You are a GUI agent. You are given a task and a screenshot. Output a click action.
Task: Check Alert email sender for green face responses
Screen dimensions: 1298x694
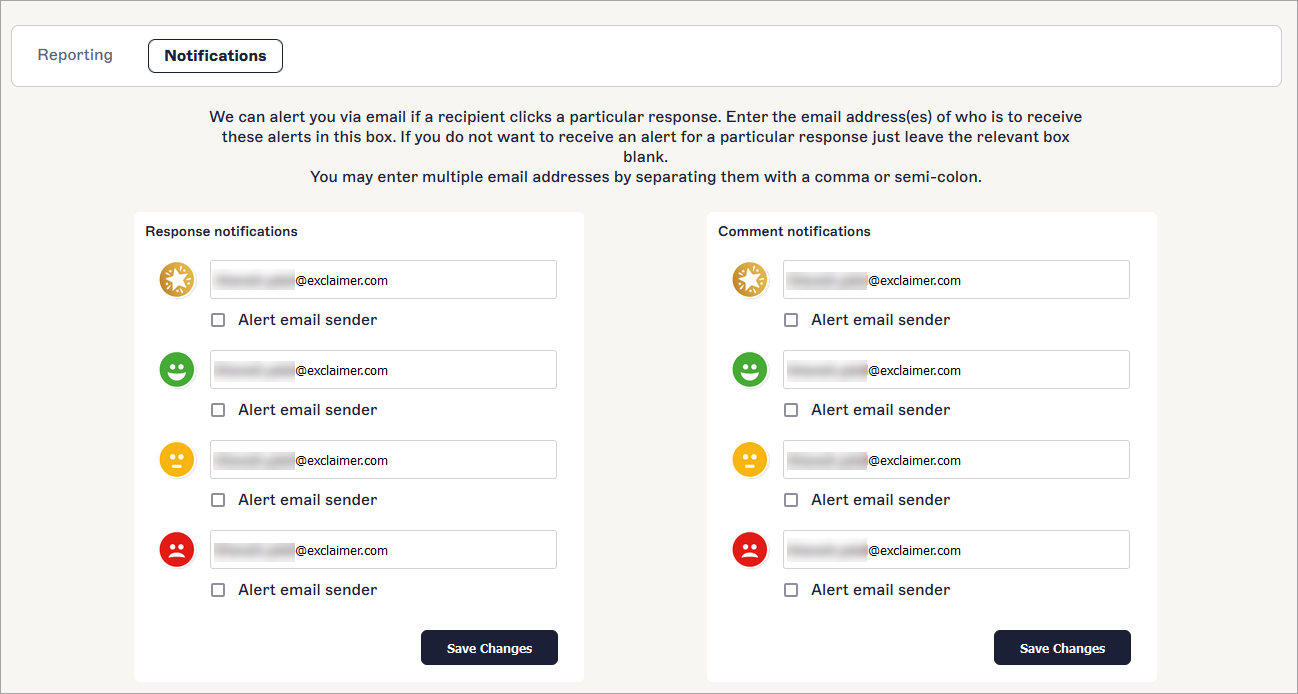pyautogui.click(x=218, y=410)
